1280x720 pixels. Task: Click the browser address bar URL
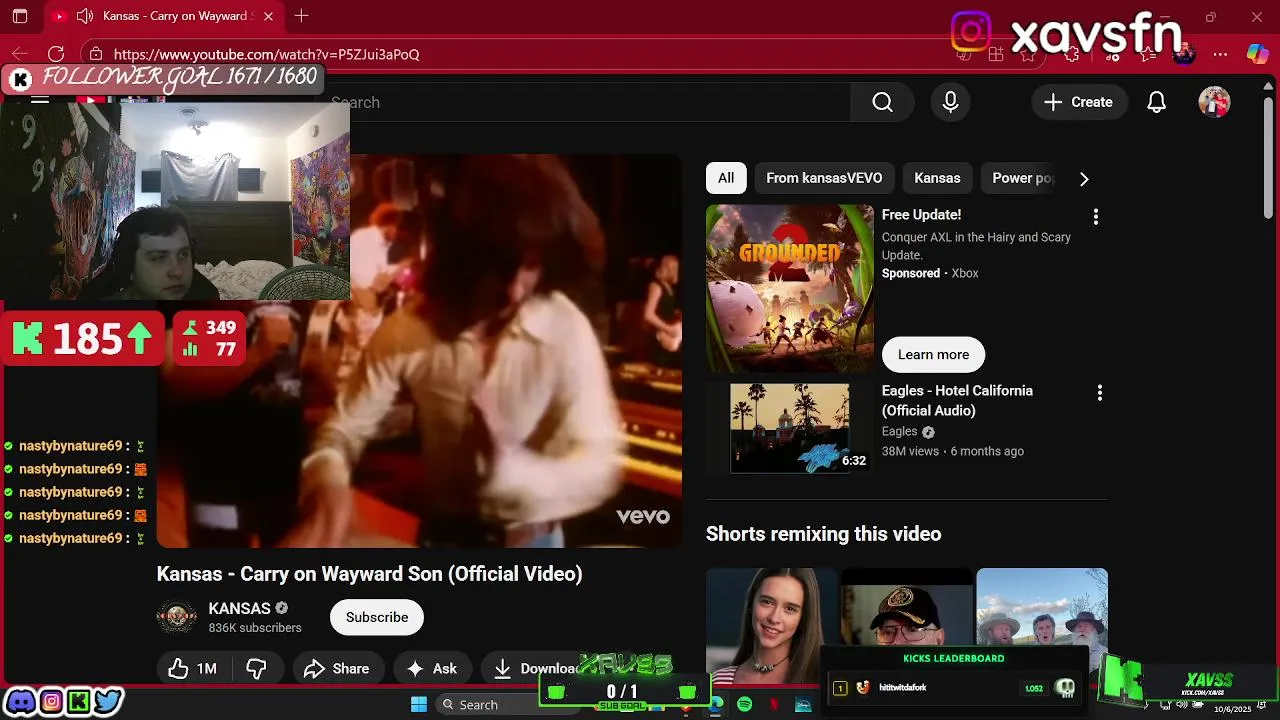tap(266, 54)
